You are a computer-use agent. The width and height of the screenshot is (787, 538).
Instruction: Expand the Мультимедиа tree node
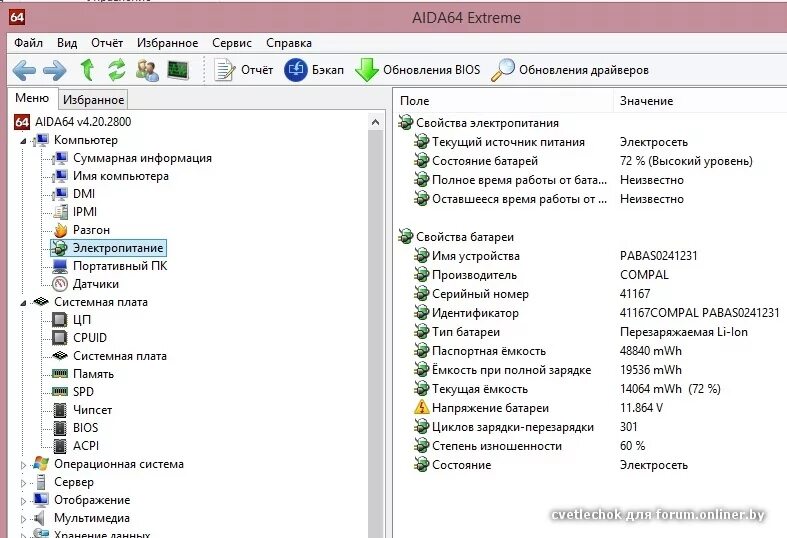coord(23,519)
